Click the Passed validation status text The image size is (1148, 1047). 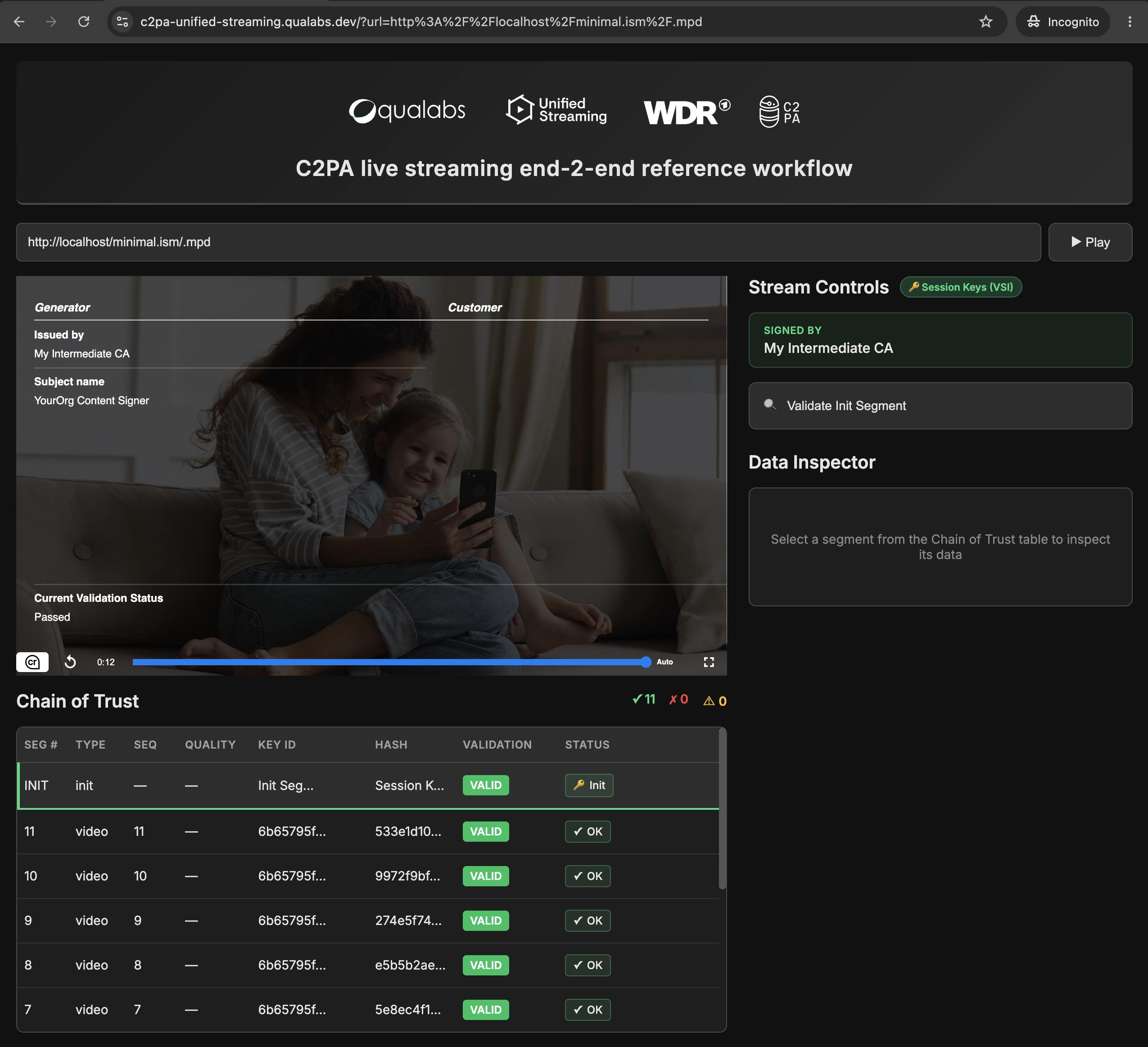pyautogui.click(x=52, y=617)
